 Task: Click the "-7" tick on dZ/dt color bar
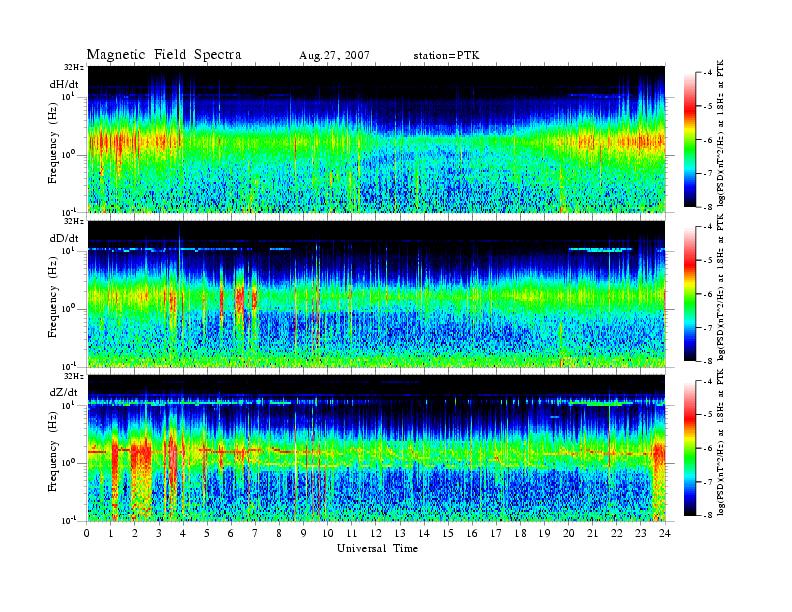pos(707,482)
